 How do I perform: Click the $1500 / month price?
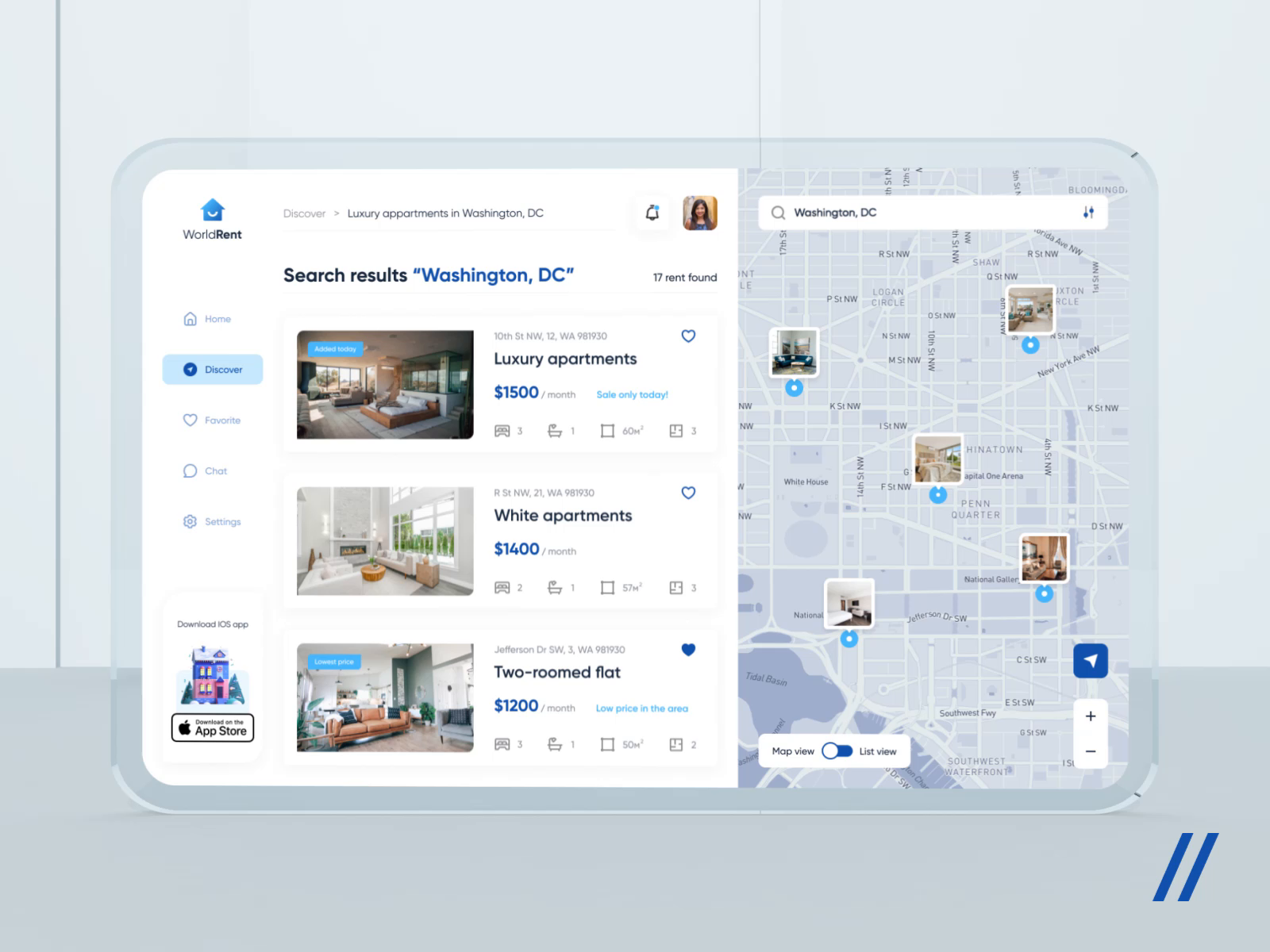pyautogui.click(x=535, y=393)
